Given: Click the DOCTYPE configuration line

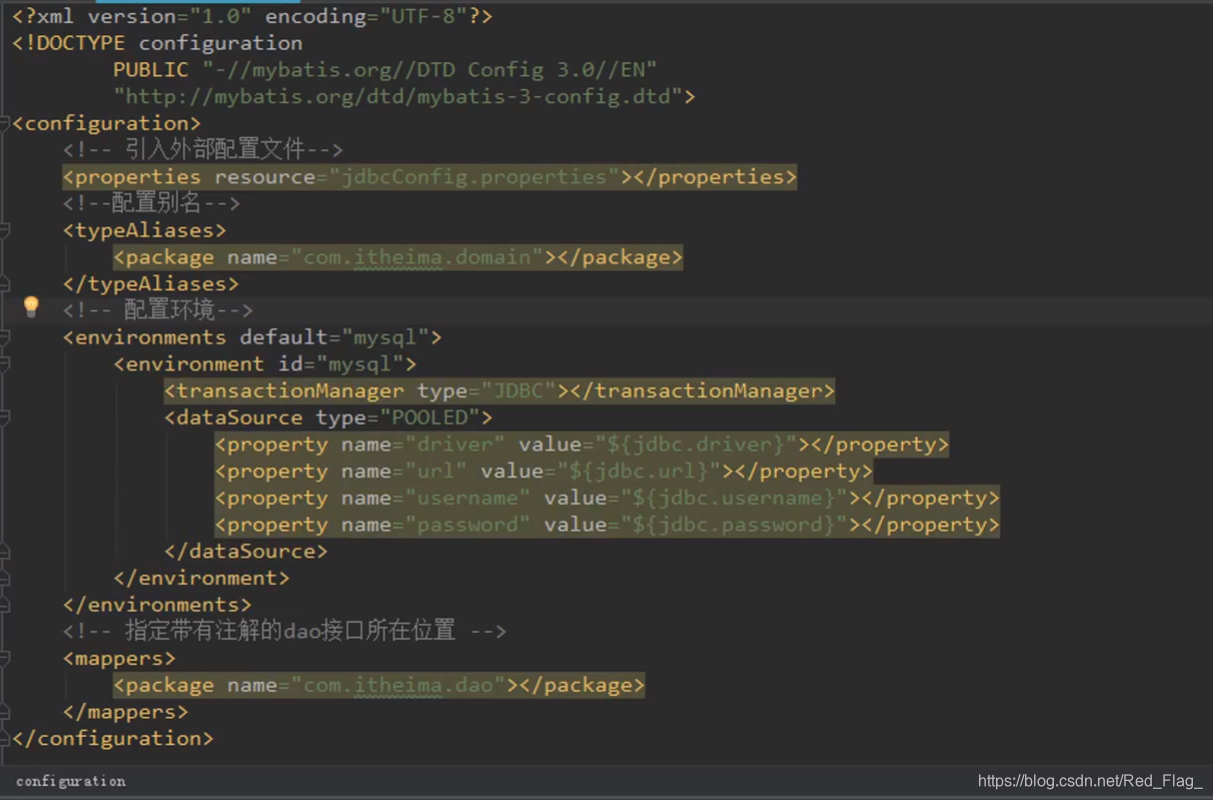Looking at the screenshot, I should (157, 43).
